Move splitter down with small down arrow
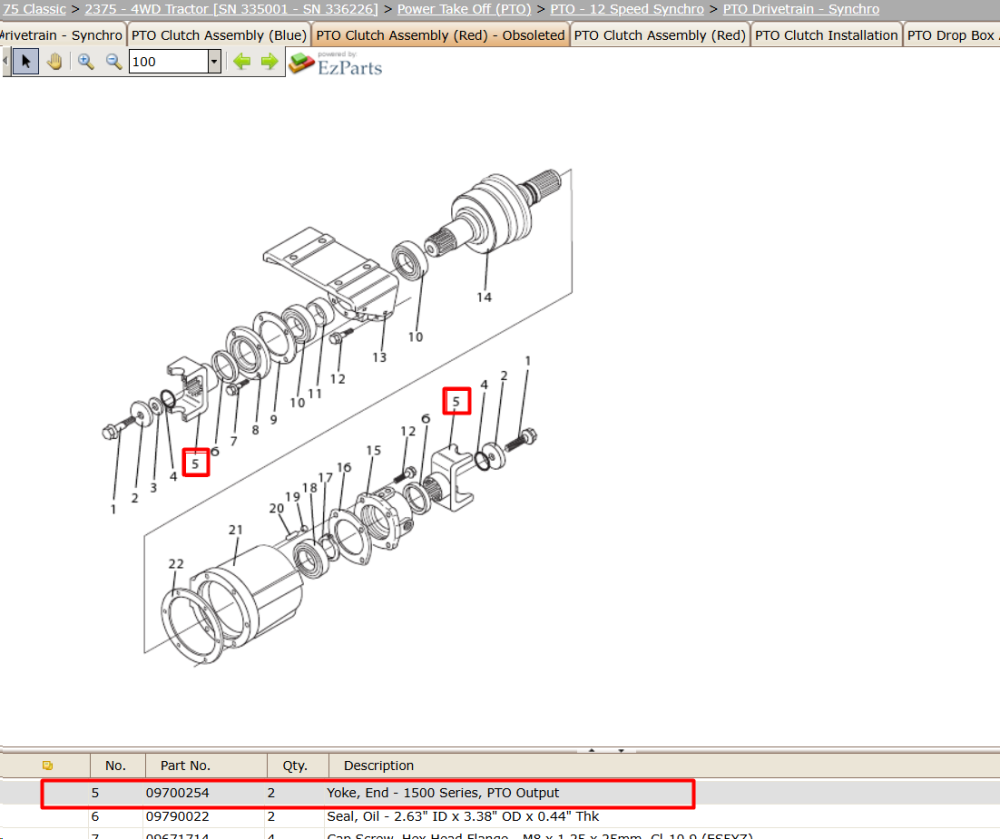Image resolution: width=1000 pixels, height=839 pixels. pos(621,750)
